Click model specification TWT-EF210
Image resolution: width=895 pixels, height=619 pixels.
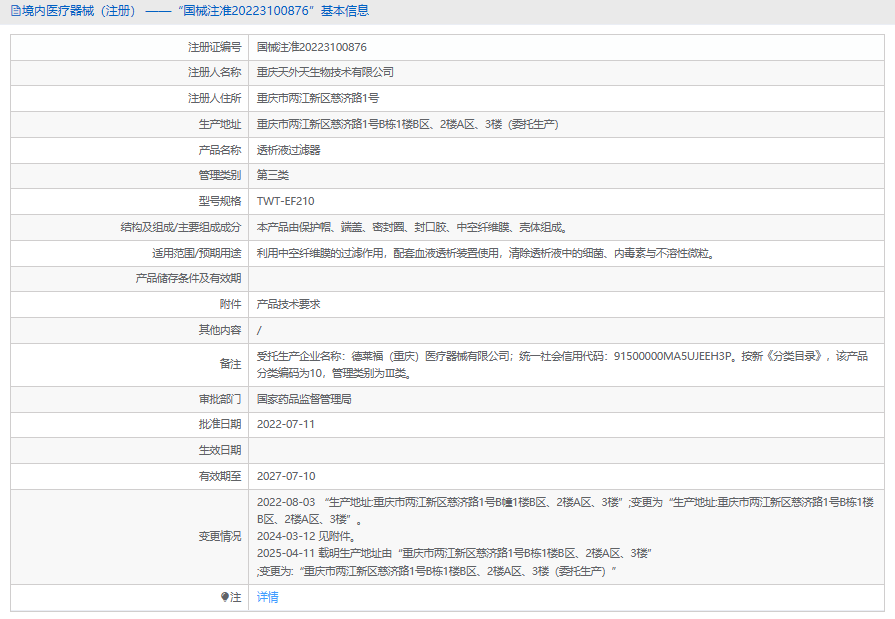[285, 201]
